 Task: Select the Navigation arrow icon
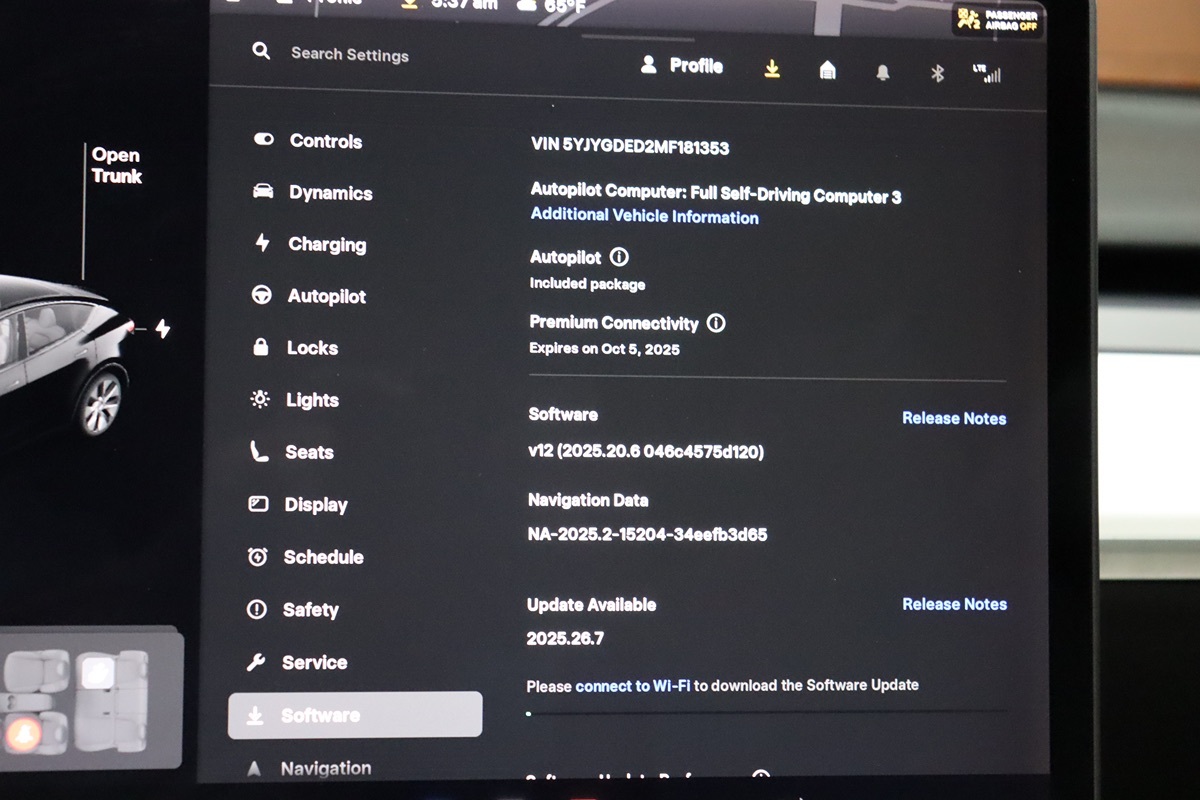254,768
